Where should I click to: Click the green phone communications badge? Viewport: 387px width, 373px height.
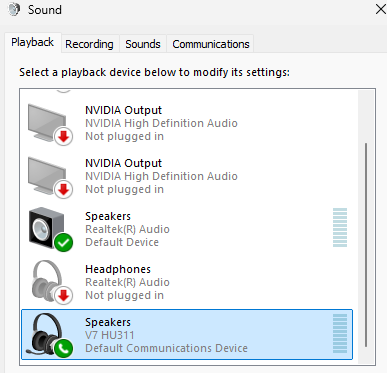click(63, 348)
